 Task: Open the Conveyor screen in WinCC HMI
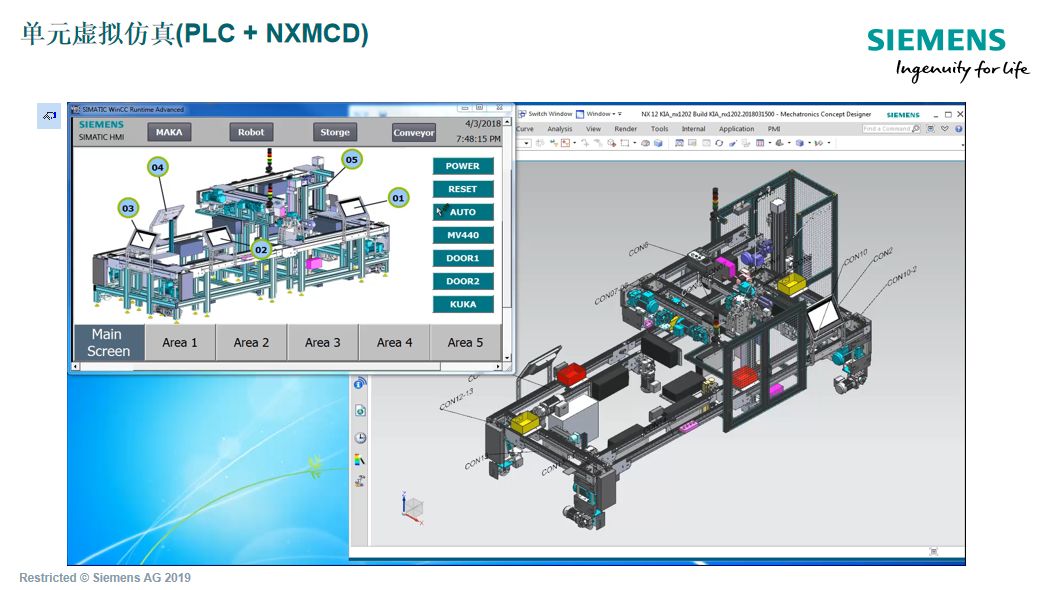coord(414,132)
